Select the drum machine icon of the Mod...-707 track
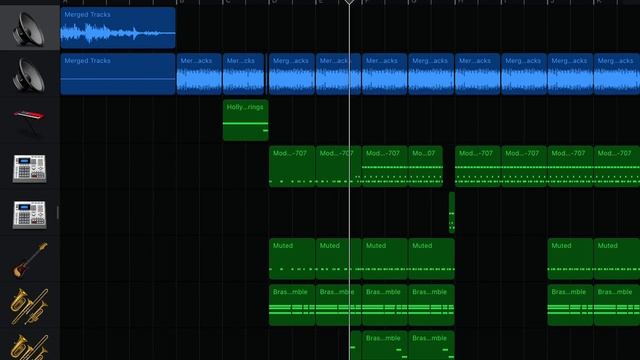The image size is (640, 360). click(29, 169)
